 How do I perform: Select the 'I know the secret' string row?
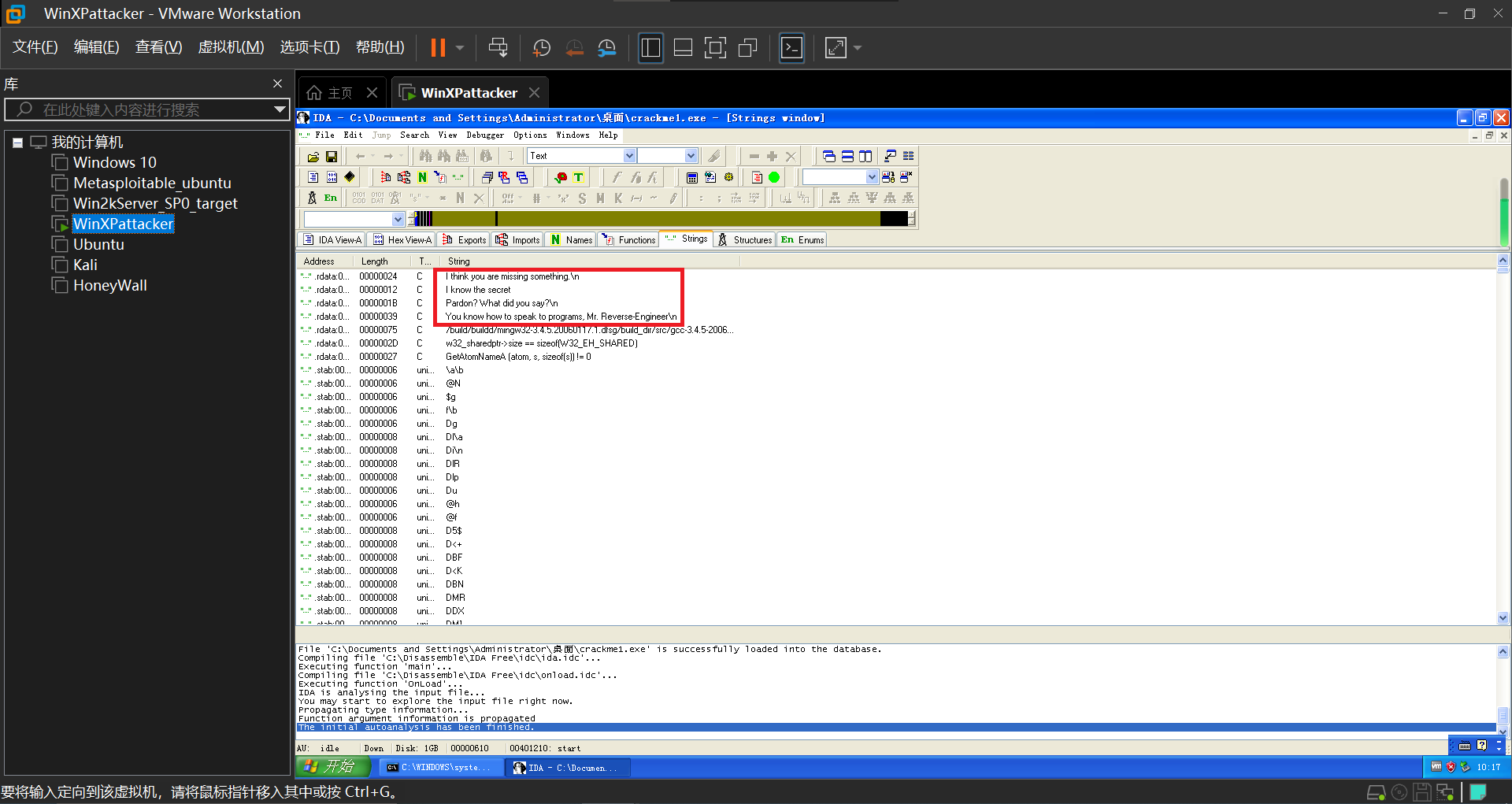pos(478,290)
